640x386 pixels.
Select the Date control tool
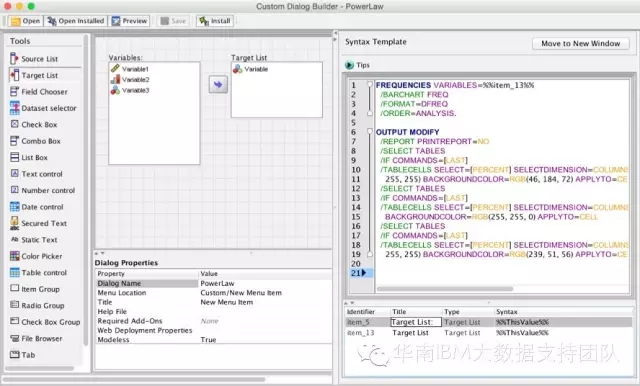37,207
